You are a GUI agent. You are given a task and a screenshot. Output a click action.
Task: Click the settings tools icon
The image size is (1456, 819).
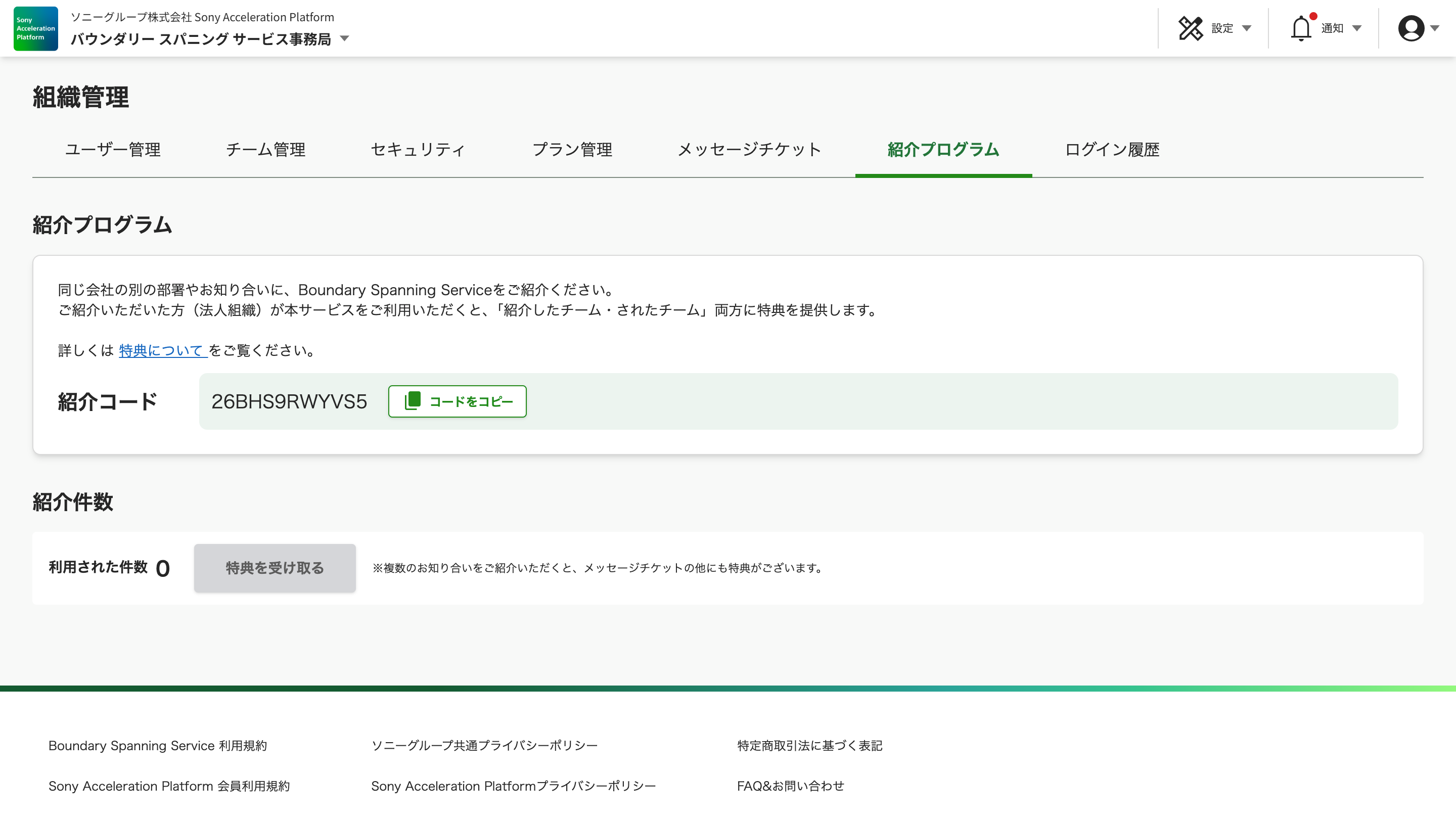[x=1191, y=28]
